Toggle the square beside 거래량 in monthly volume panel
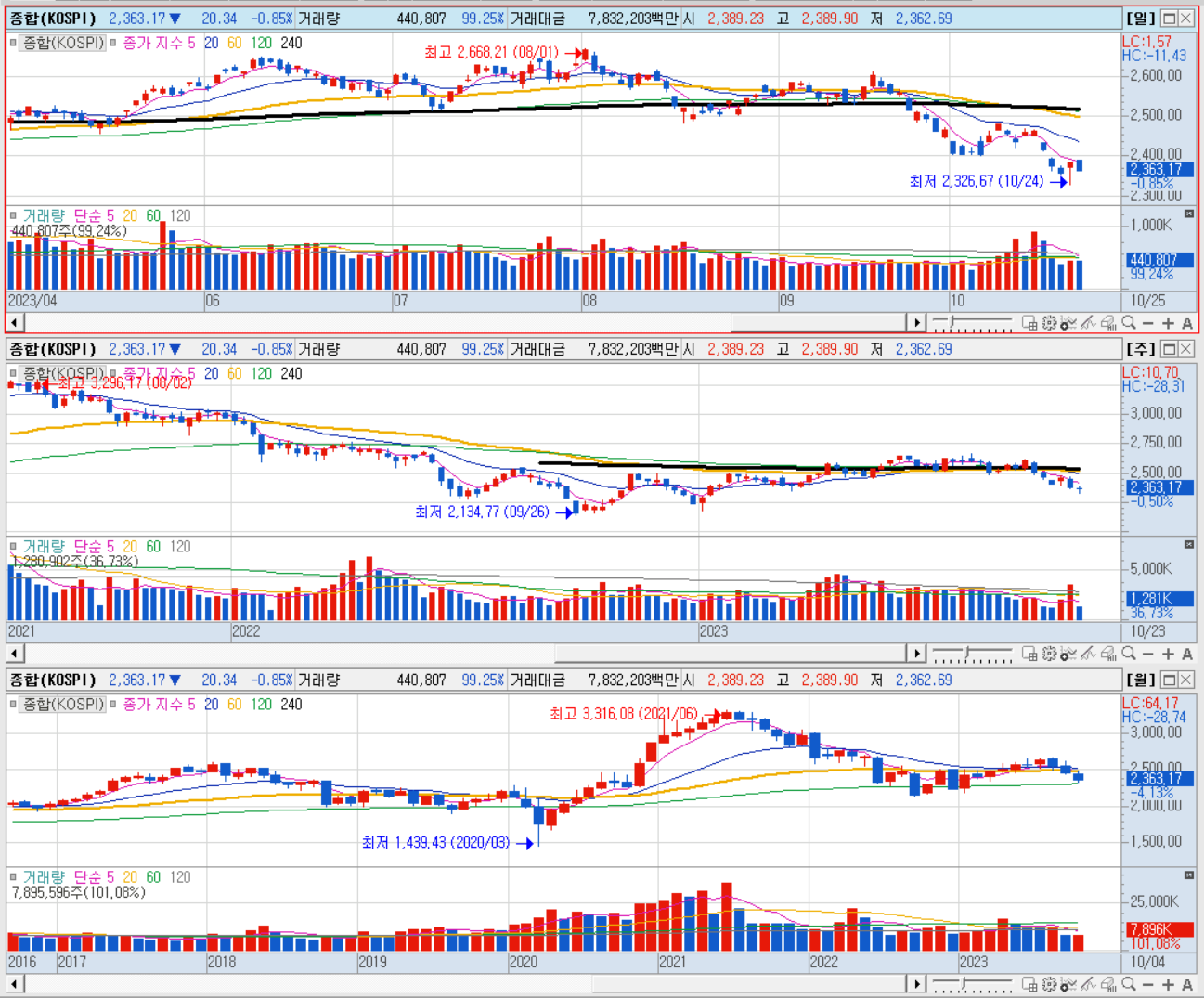 14,876
